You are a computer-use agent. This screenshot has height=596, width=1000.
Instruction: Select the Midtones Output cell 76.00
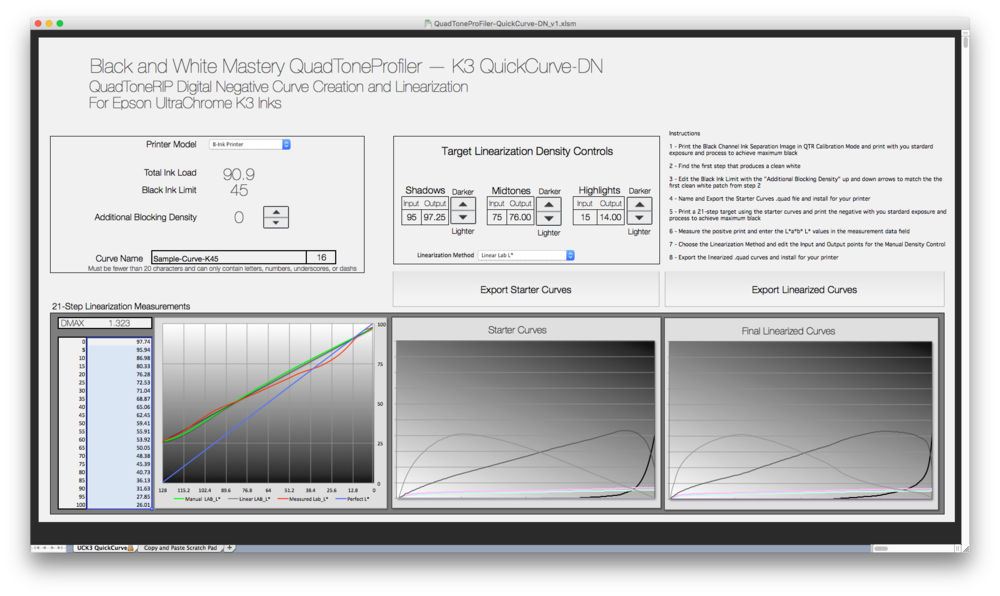point(520,217)
